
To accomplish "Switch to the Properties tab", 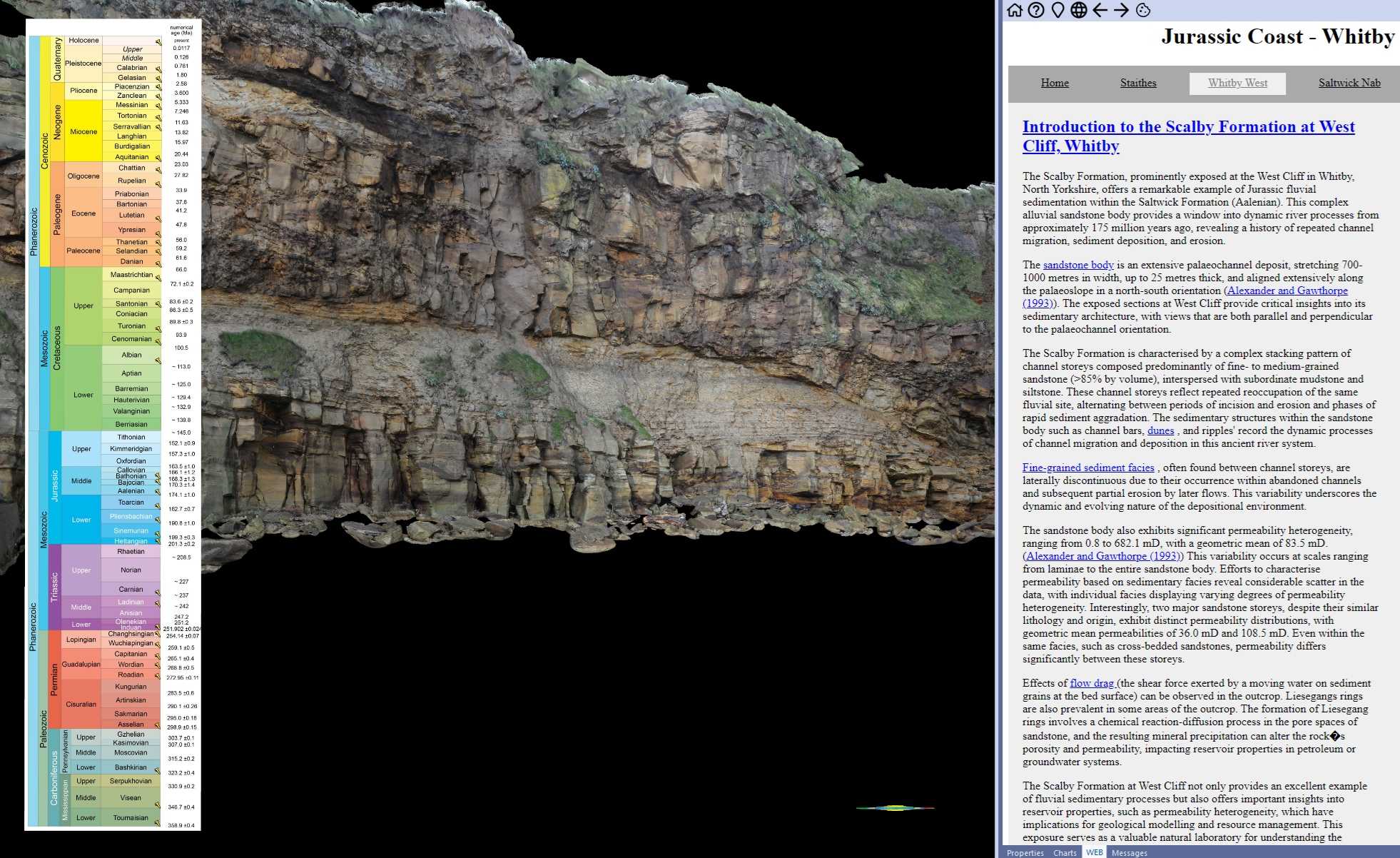I will (1025, 853).
